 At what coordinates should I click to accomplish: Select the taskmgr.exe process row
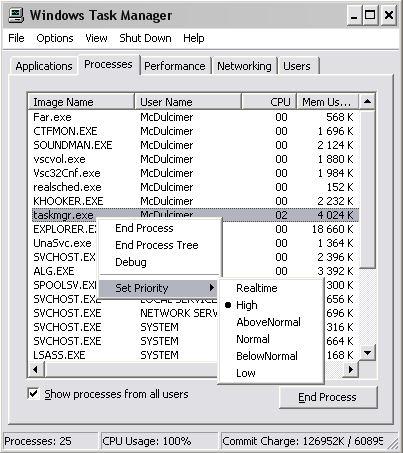click(194, 215)
